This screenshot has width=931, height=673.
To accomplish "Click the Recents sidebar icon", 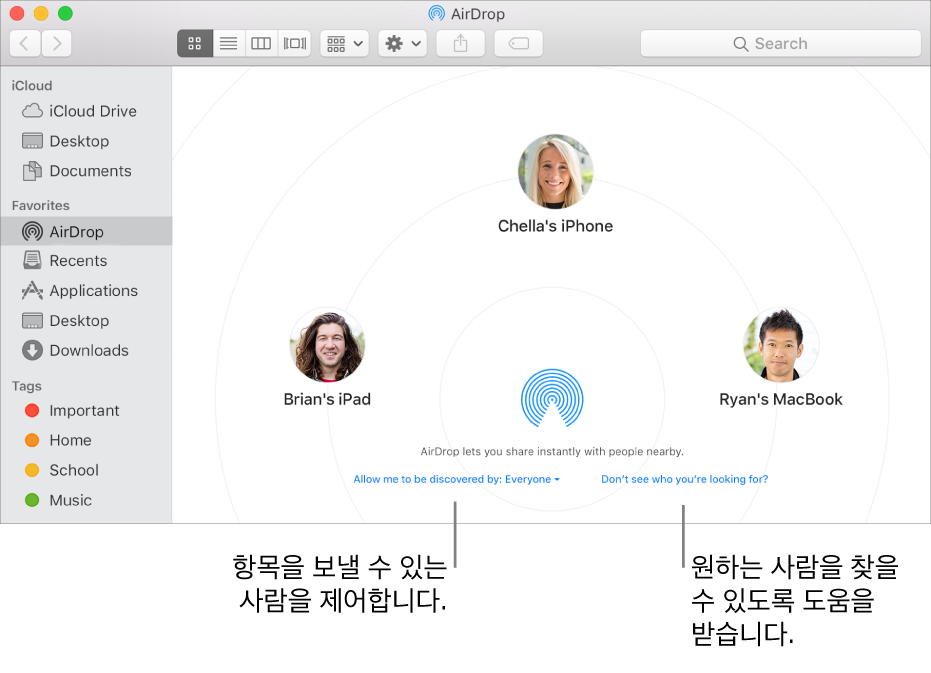I will [32, 260].
